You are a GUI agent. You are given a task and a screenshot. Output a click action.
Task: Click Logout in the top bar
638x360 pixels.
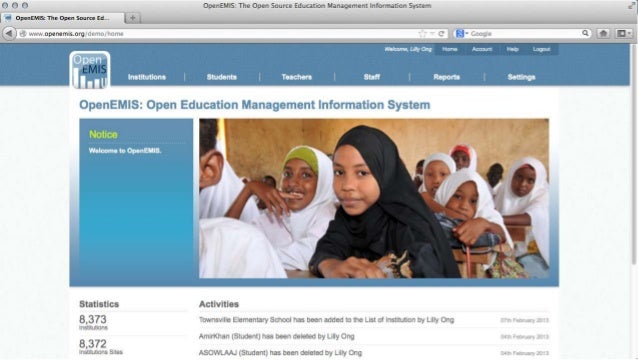point(542,49)
